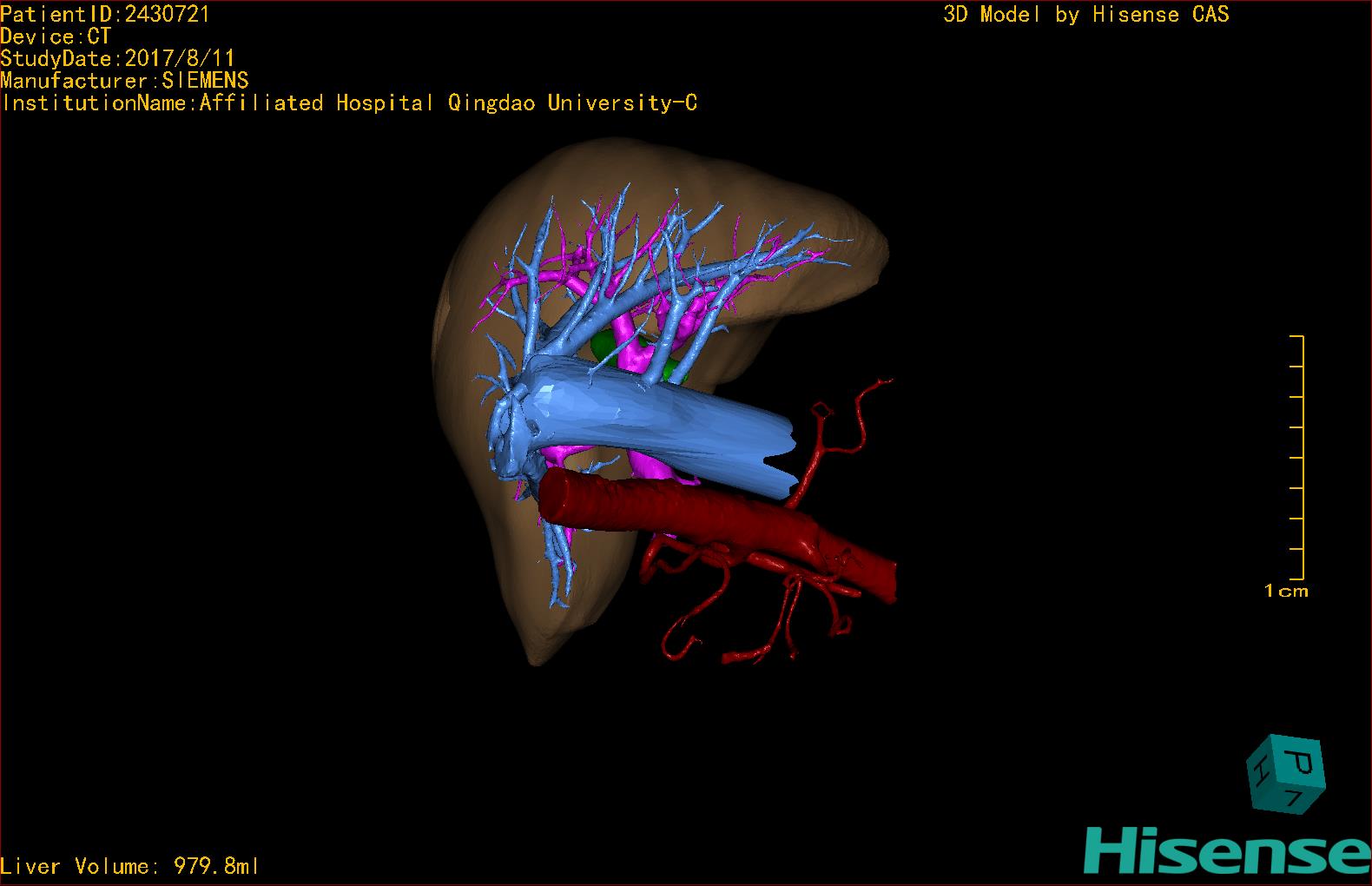Click the orientation cube in the corner
The image size is (1372, 886).
coord(1285,773)
